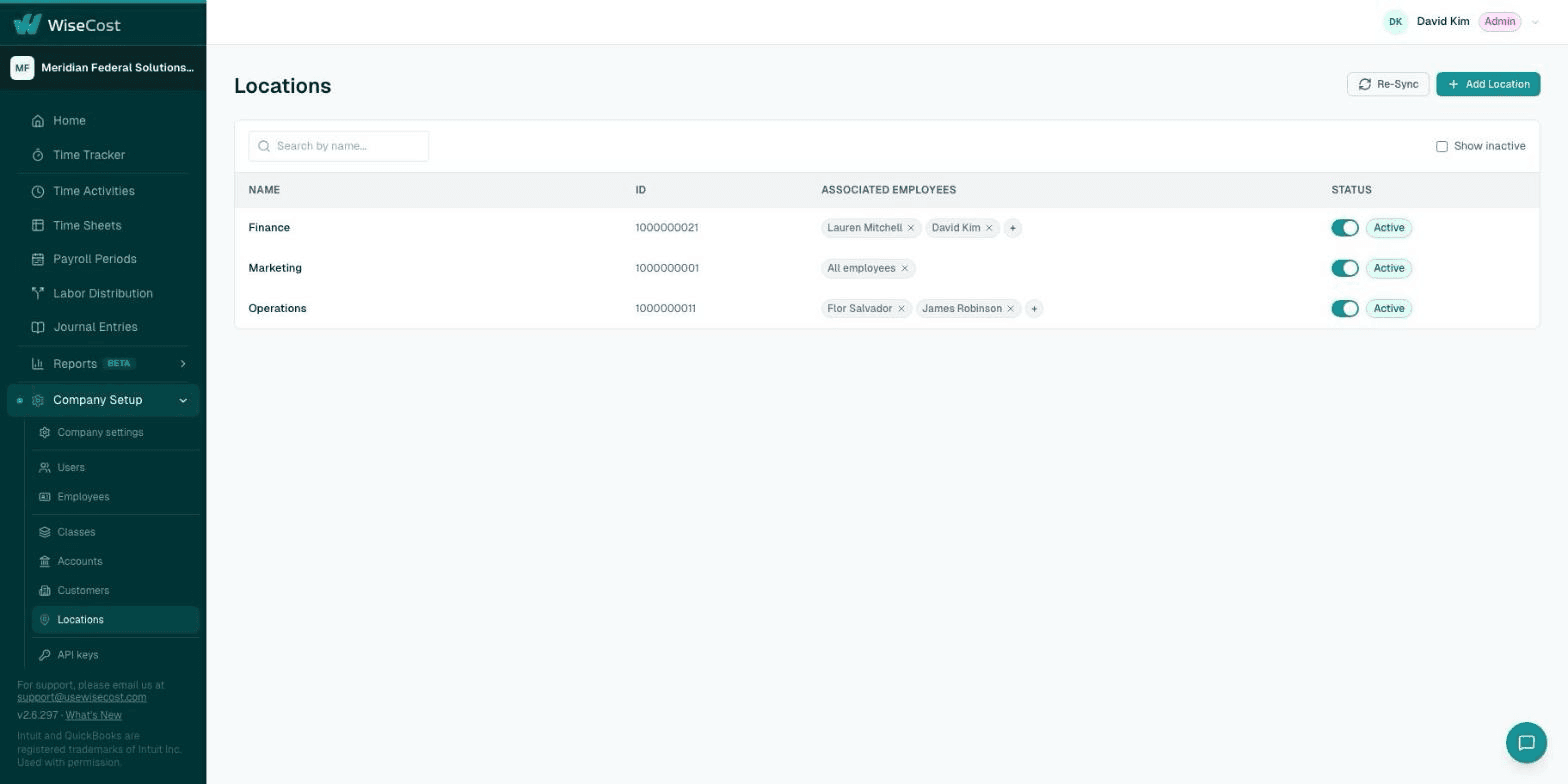Click the BETA badge next to Reports
Viewport: 1568px width, 784px height.
[x=119, y=364]
